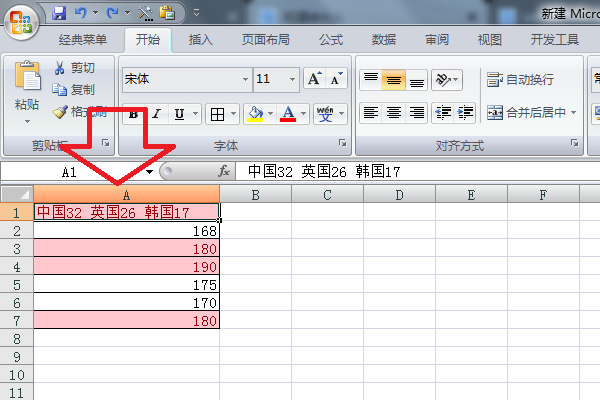Select cell containing 190
The height and width of the screenshot is (400, 600).
pyautogui.click(x=127, y=266)
